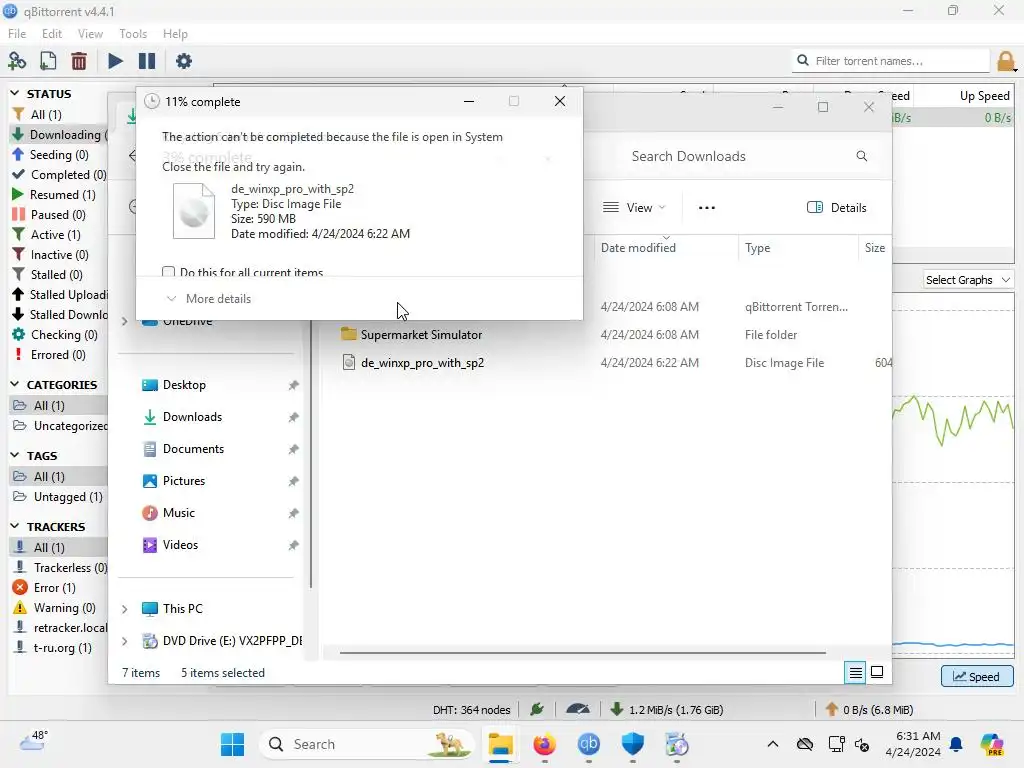This screenshot has height=768, width=1024.
Task: Click the search magnifier in Search Downloads box
Action: tap(862, 156)
